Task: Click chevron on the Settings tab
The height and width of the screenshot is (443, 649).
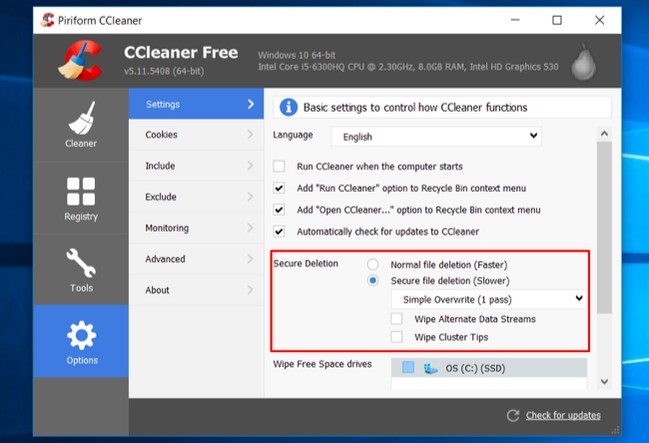Action: pos(250,104)
